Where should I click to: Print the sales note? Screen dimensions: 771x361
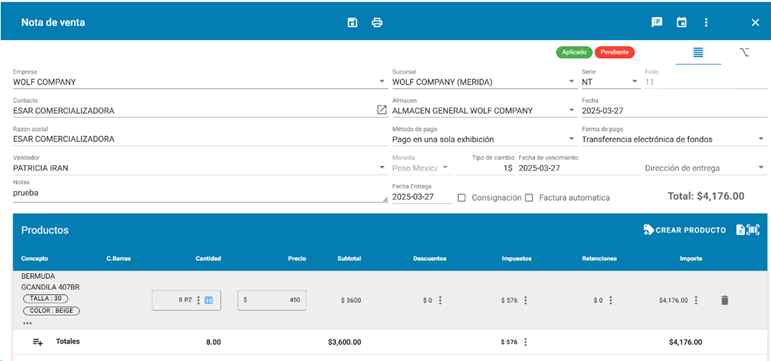[377, 23]
